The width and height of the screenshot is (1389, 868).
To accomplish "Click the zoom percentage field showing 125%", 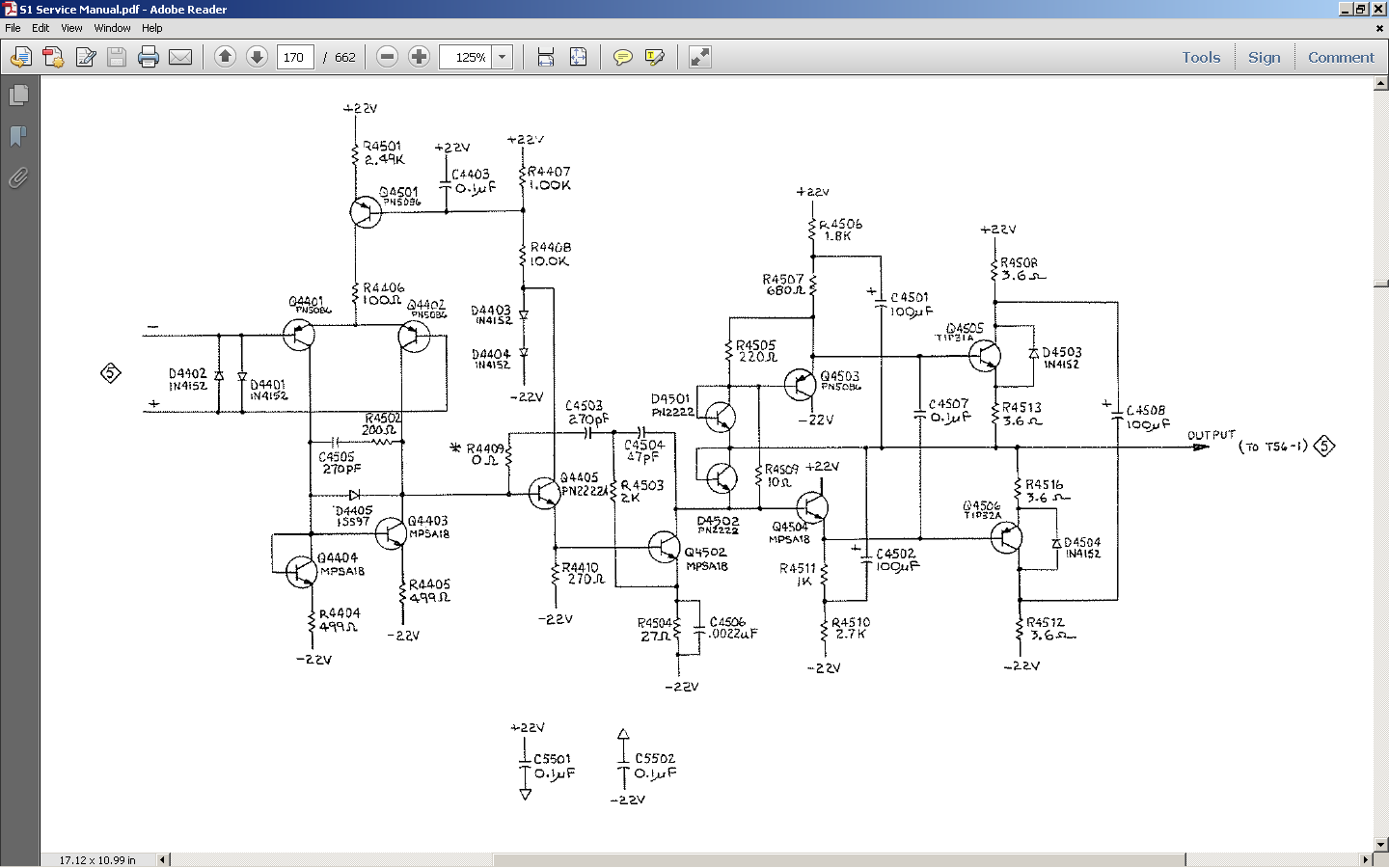I will 468,58.
